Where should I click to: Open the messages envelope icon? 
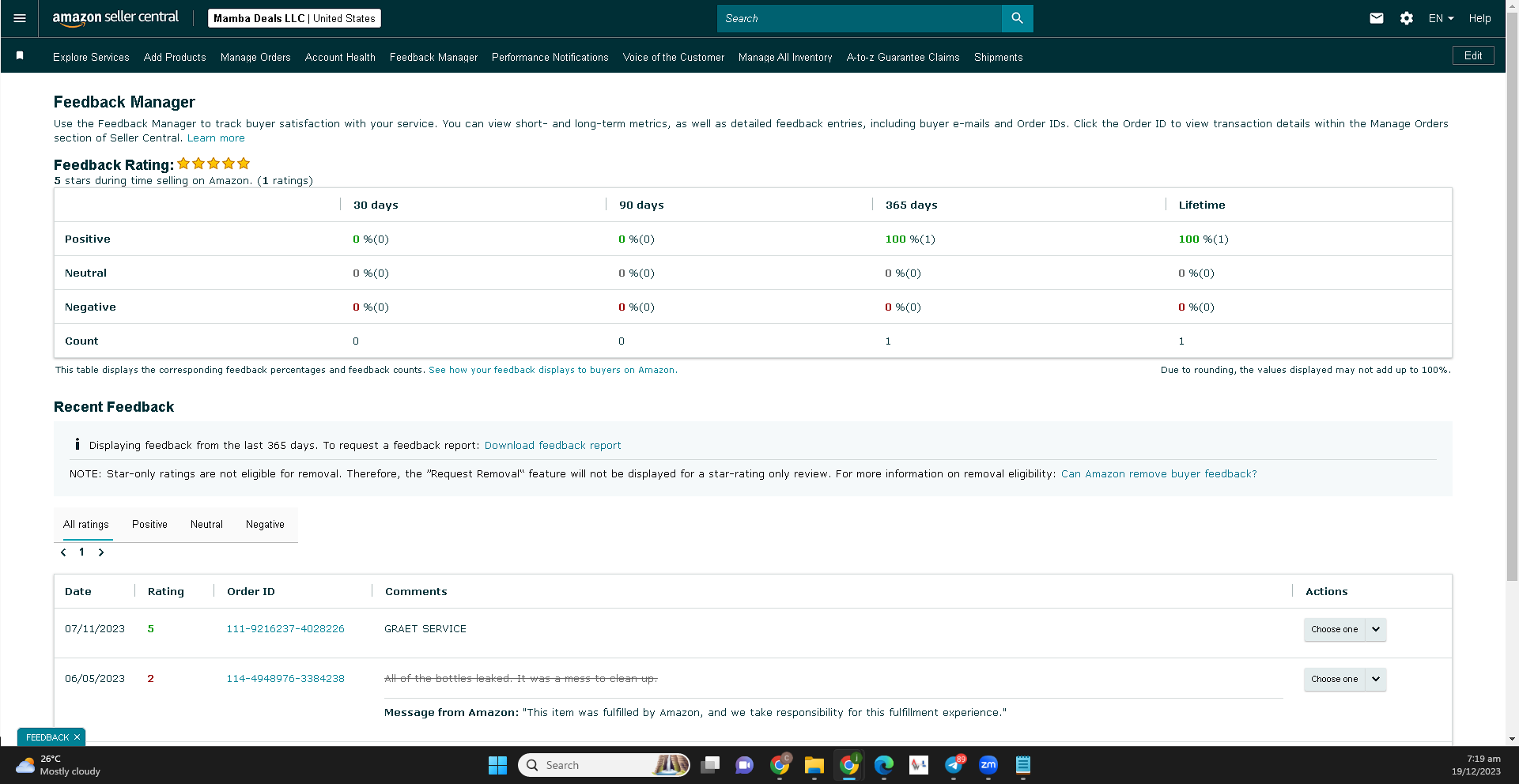coord(1377,18)
